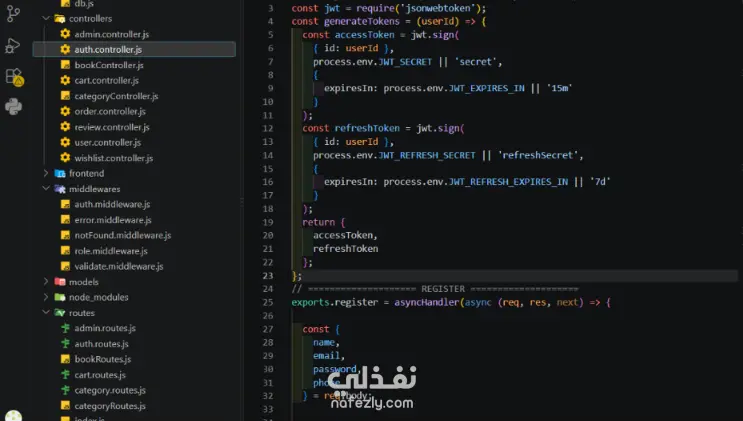Expand the node_modules folder

pyautogui.click(x=46, y=297)
